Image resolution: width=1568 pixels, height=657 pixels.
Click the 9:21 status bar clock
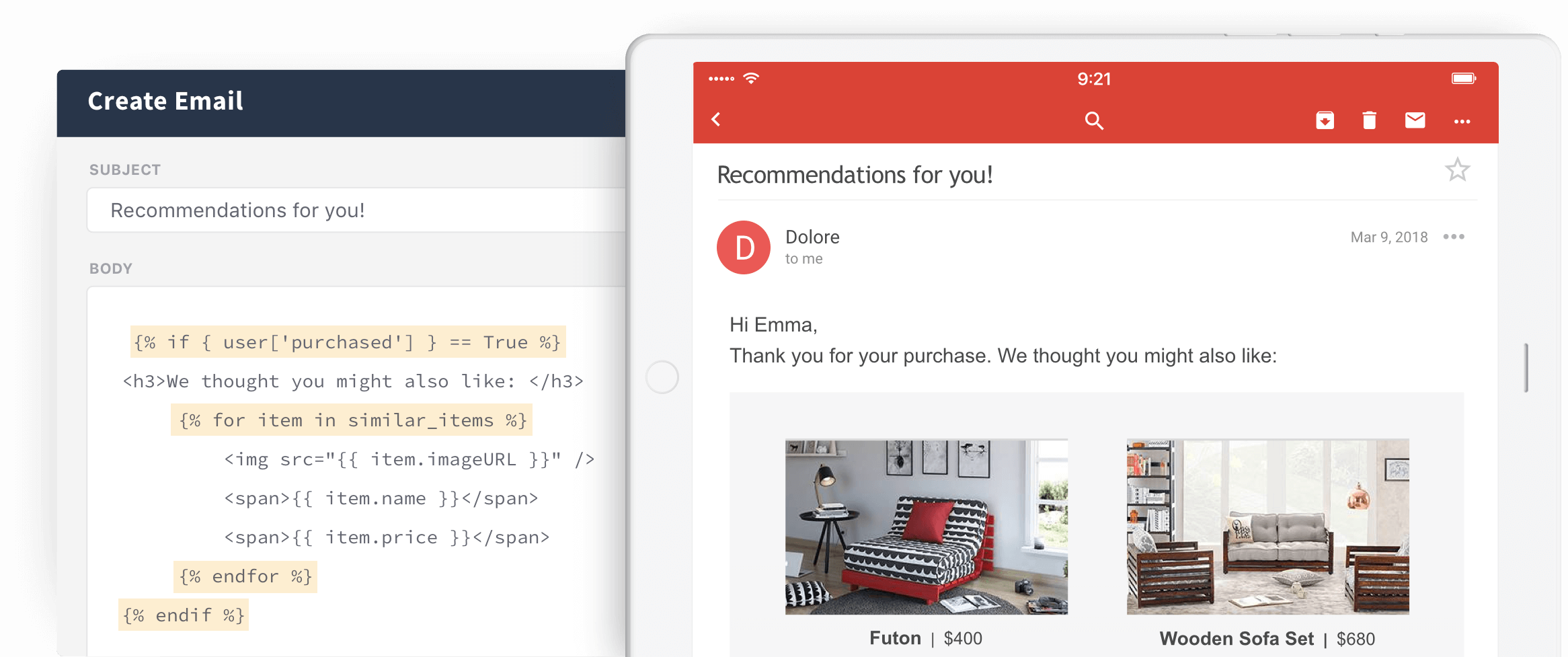1094,79
